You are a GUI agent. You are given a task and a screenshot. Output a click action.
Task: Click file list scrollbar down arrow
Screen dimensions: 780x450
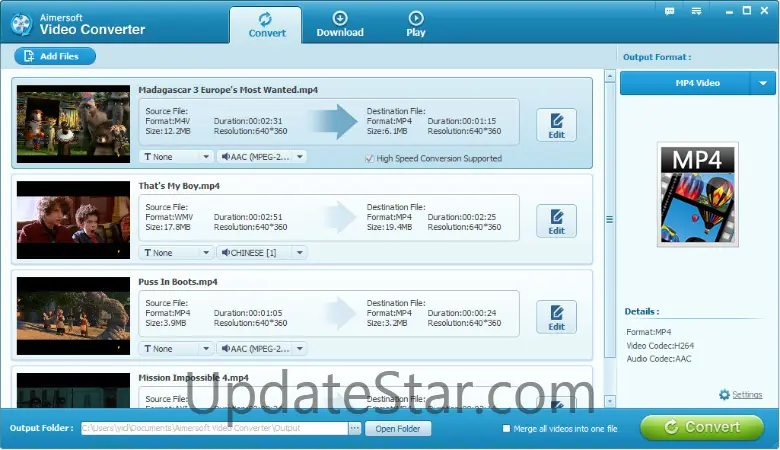point(610,400)
